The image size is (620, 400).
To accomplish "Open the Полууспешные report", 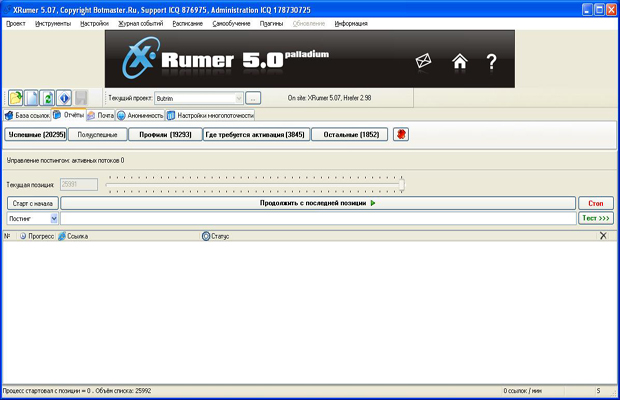I will coord(98,134).
